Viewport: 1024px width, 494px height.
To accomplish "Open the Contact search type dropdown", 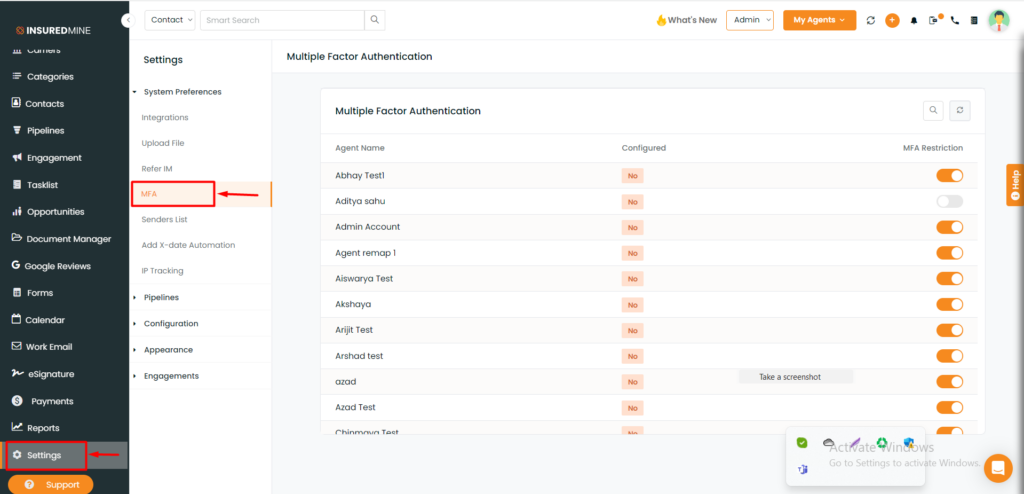I will [170, 20].
